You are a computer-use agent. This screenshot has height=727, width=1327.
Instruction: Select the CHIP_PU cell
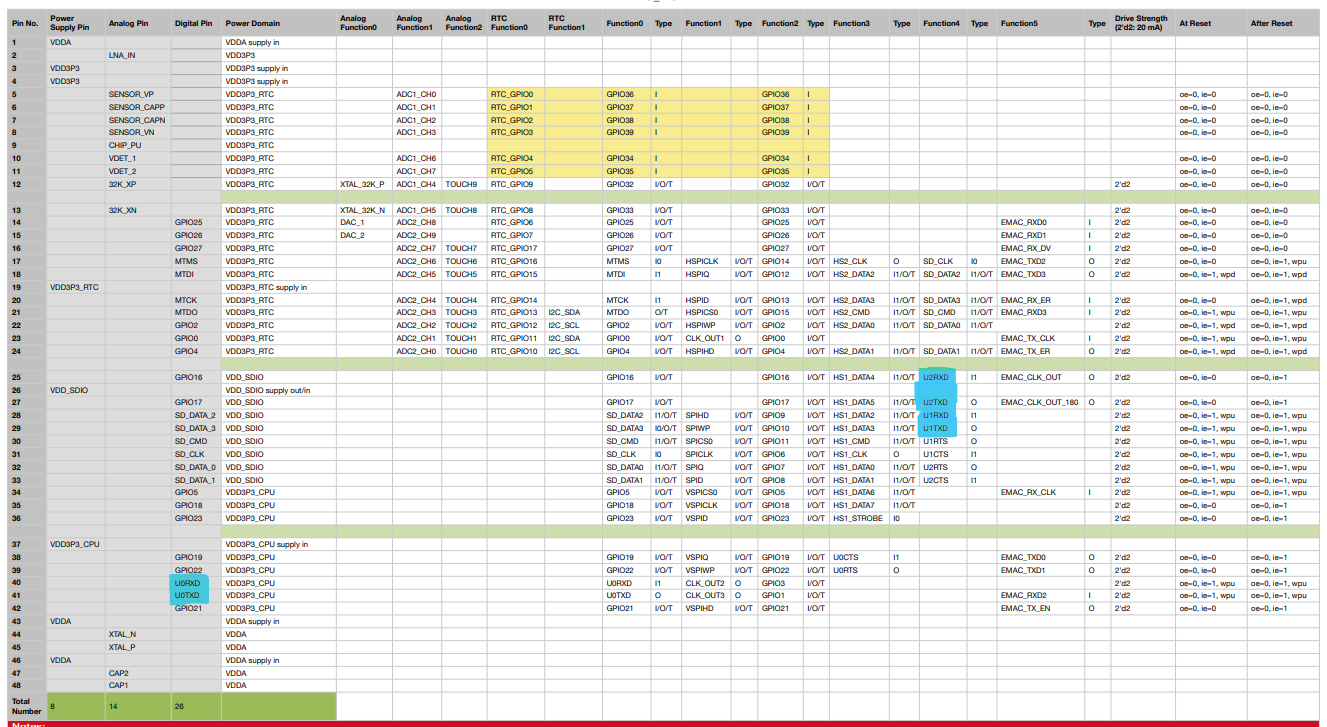click(138, 145)
